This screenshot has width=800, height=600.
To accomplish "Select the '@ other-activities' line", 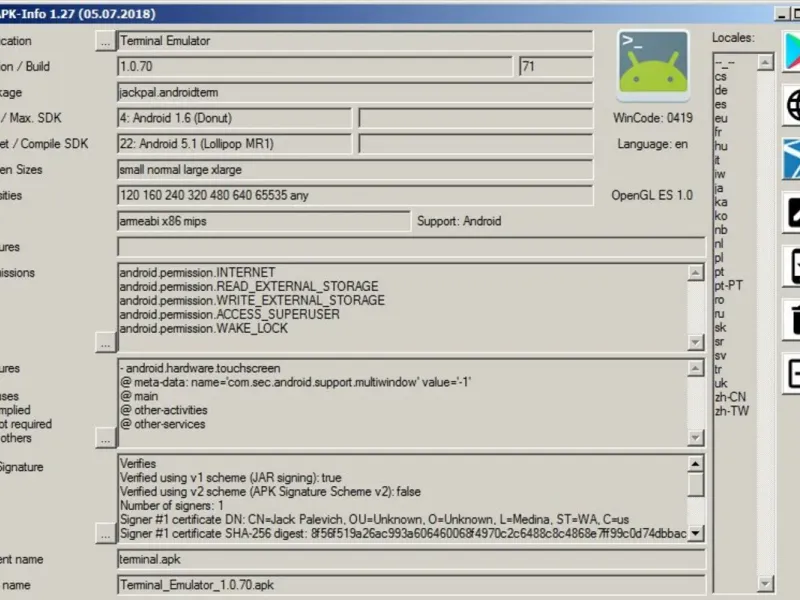I will (164, 410).
